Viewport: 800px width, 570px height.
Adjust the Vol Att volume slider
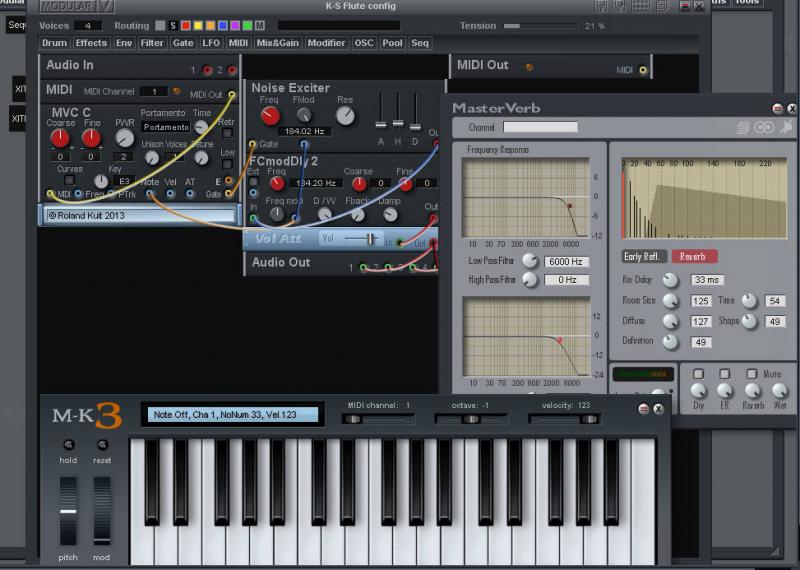pos(361,239)
